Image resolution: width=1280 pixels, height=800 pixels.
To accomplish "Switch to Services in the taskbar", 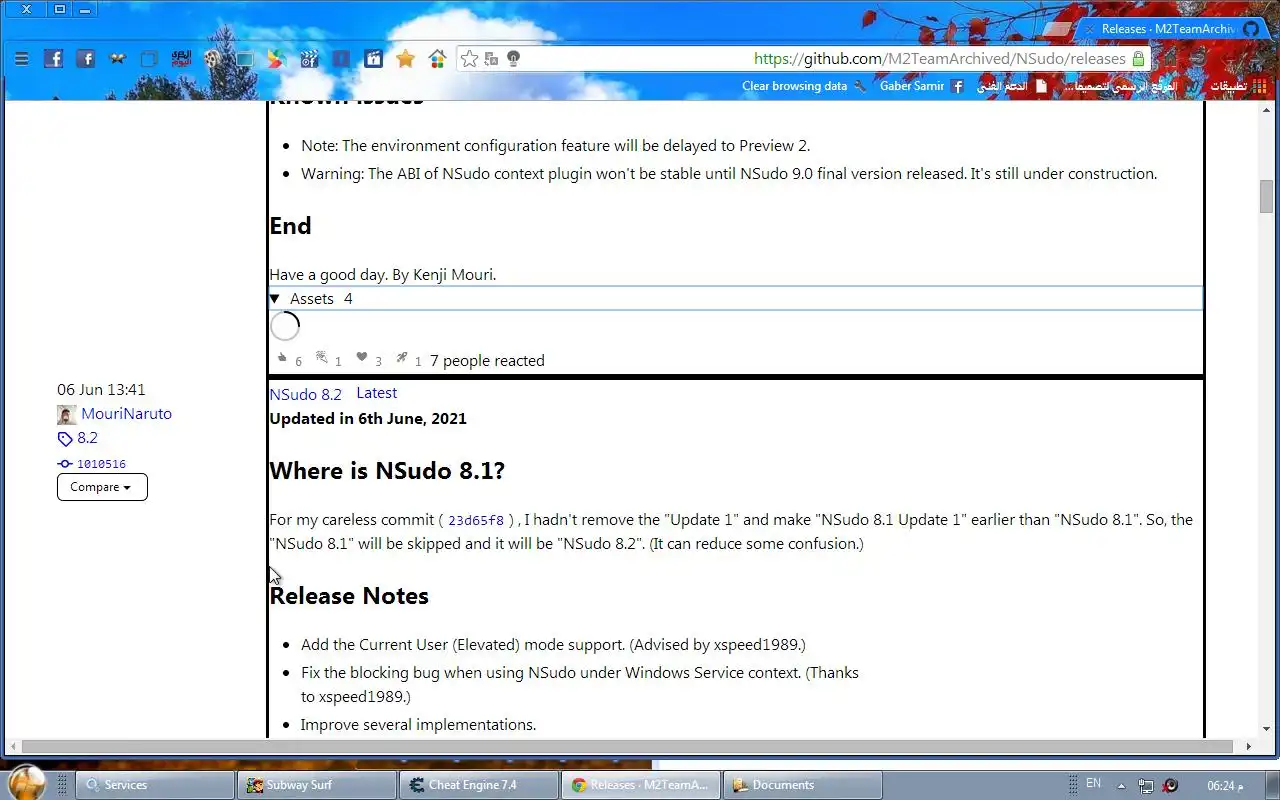I will pyautogui.click(x=153, y=785).
